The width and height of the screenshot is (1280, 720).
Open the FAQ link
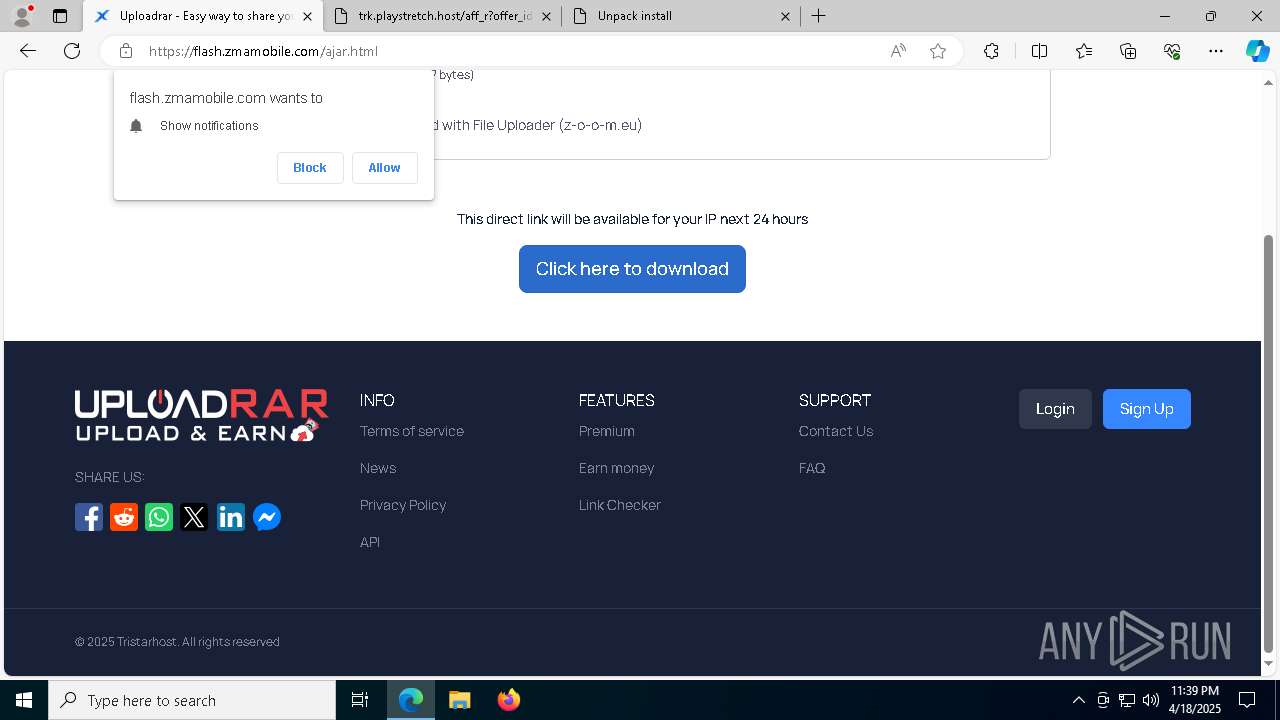812,468
